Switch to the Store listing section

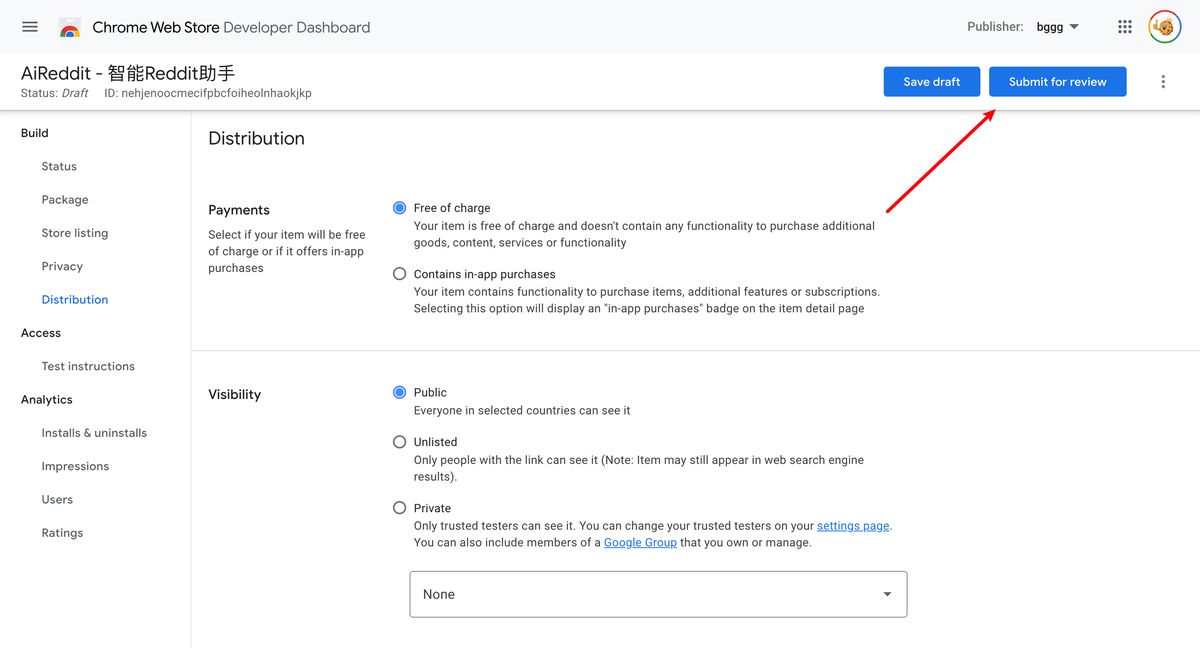(x=74, y=232)
